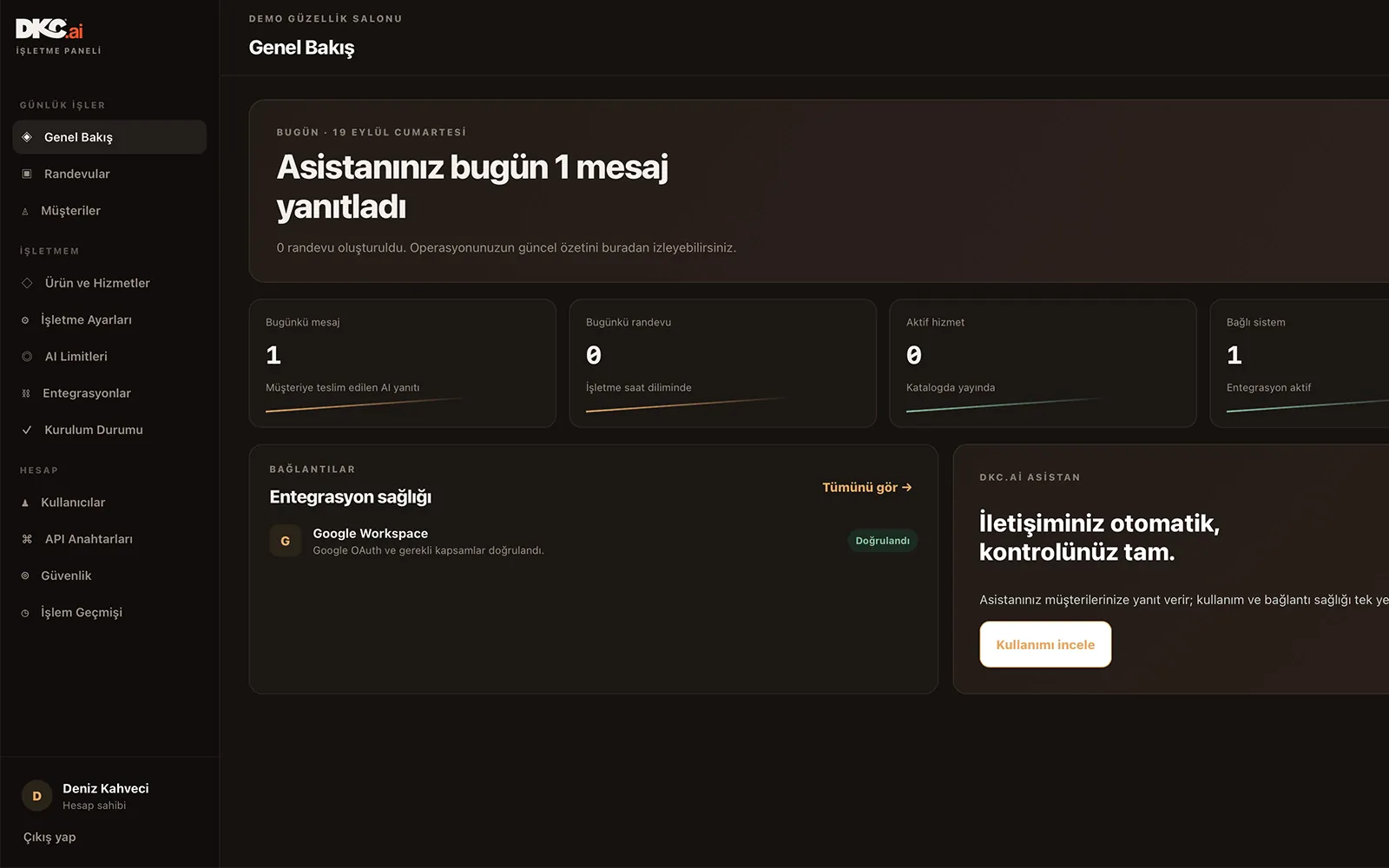The height and width of the screenshot is (868, 1389).
Task: Go to Güvenlik in the sidebar
Action: coord(109,575)
